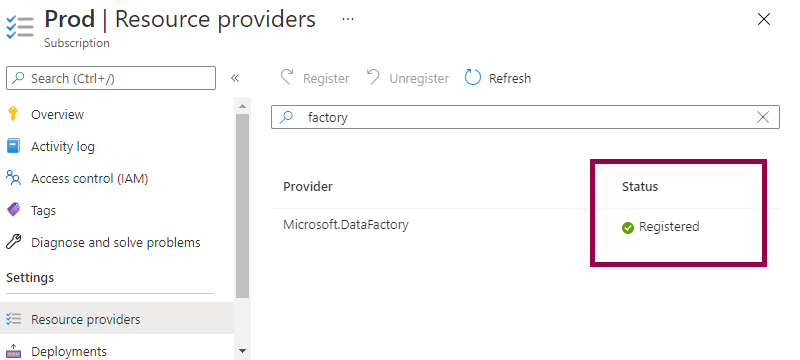800x360 pixels.
Task: Click the Overview key icon
Action: tap(13, 114)
